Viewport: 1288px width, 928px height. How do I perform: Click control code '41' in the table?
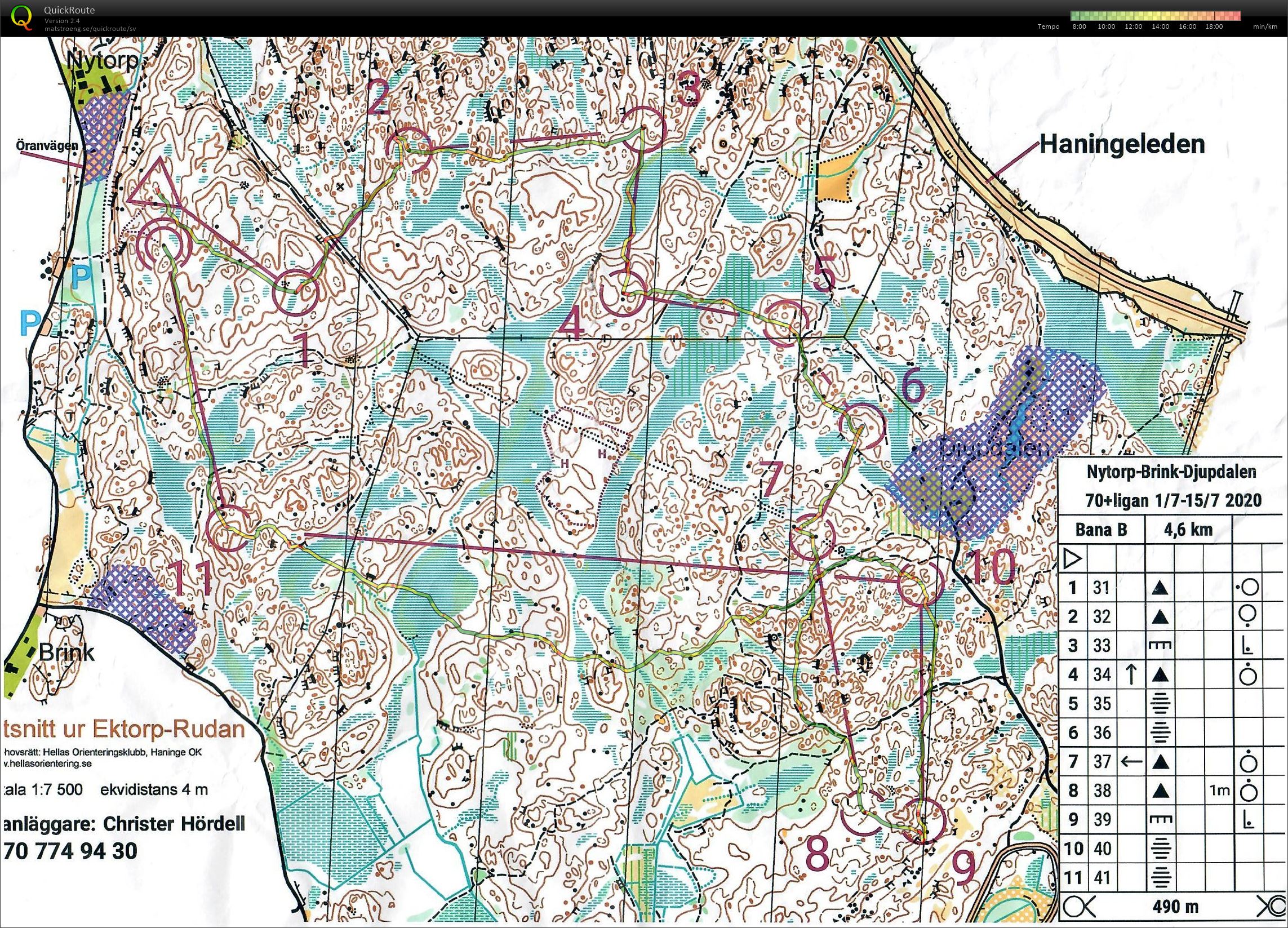[x=1102, y=878]
